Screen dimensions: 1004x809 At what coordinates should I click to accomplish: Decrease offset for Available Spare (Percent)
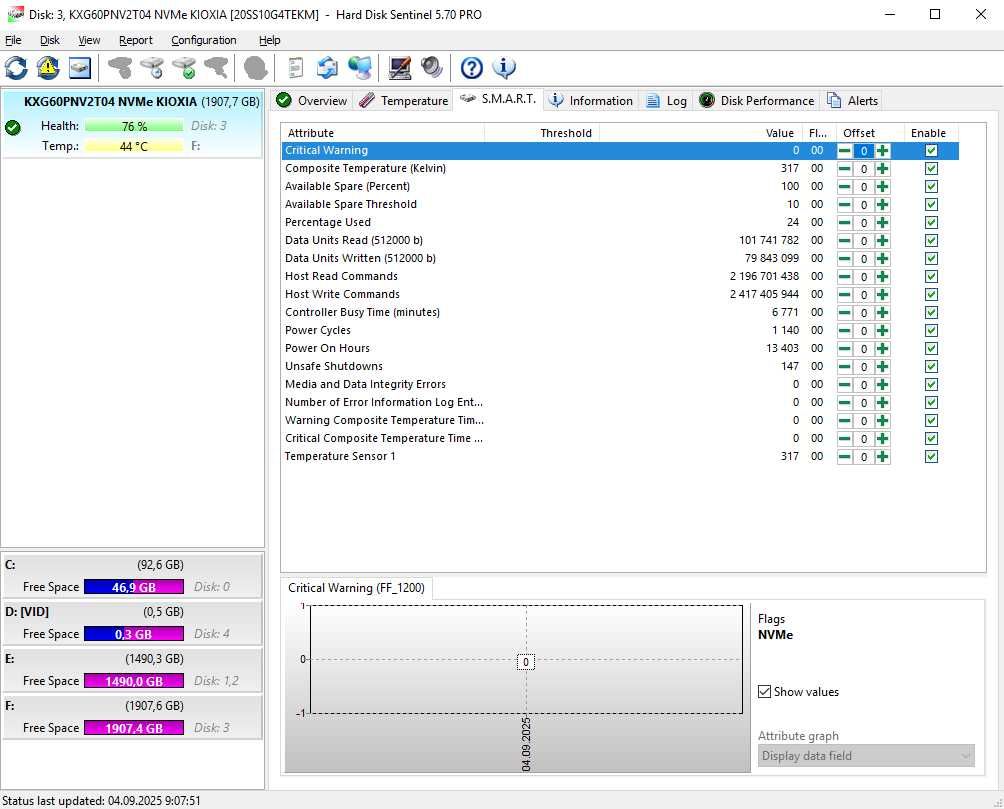[845, 186]
